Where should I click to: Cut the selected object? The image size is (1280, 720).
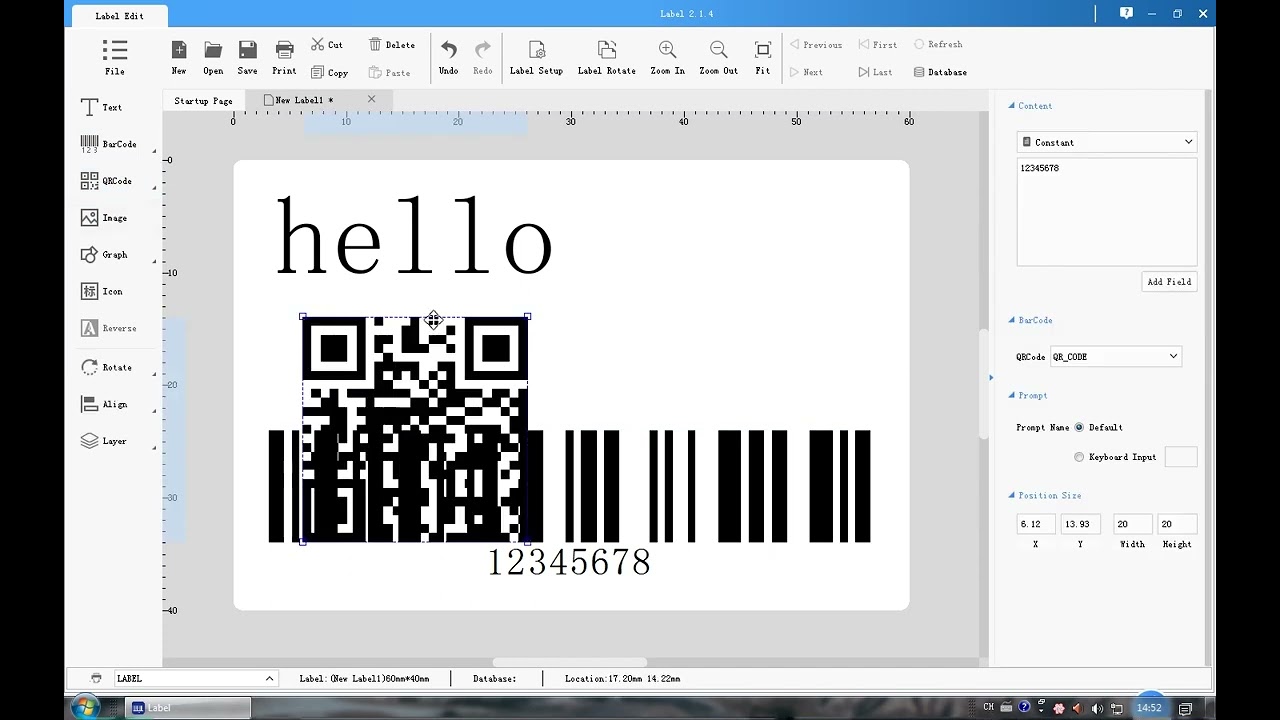(327, 45)
